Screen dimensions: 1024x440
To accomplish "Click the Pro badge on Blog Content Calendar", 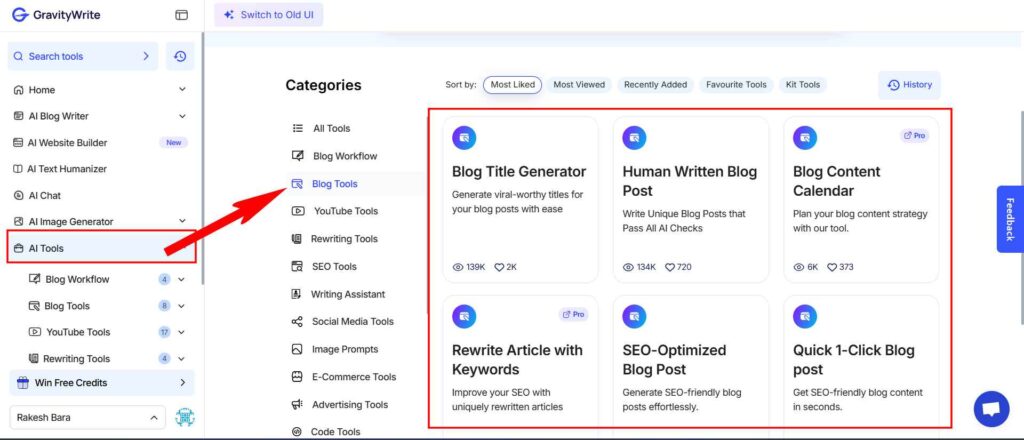I will pyautogui.click(x=914, y=136).
